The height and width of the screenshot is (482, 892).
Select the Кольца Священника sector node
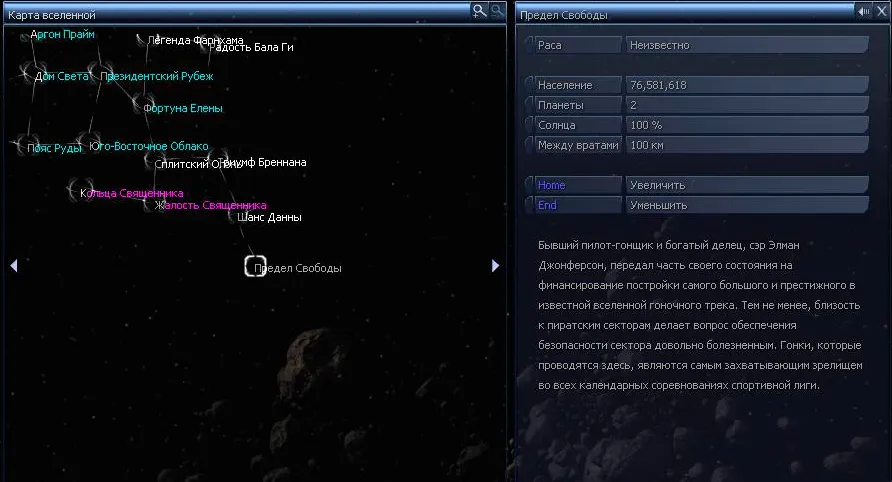coord(76,191)
